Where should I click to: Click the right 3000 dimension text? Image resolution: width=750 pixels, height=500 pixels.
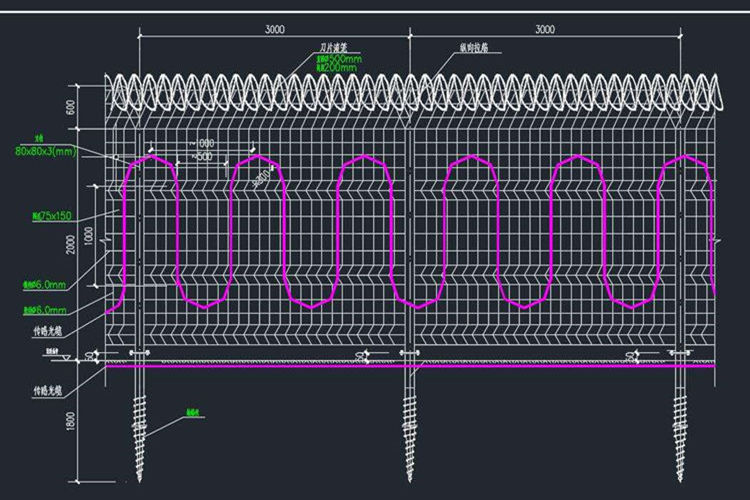point(544,30)
